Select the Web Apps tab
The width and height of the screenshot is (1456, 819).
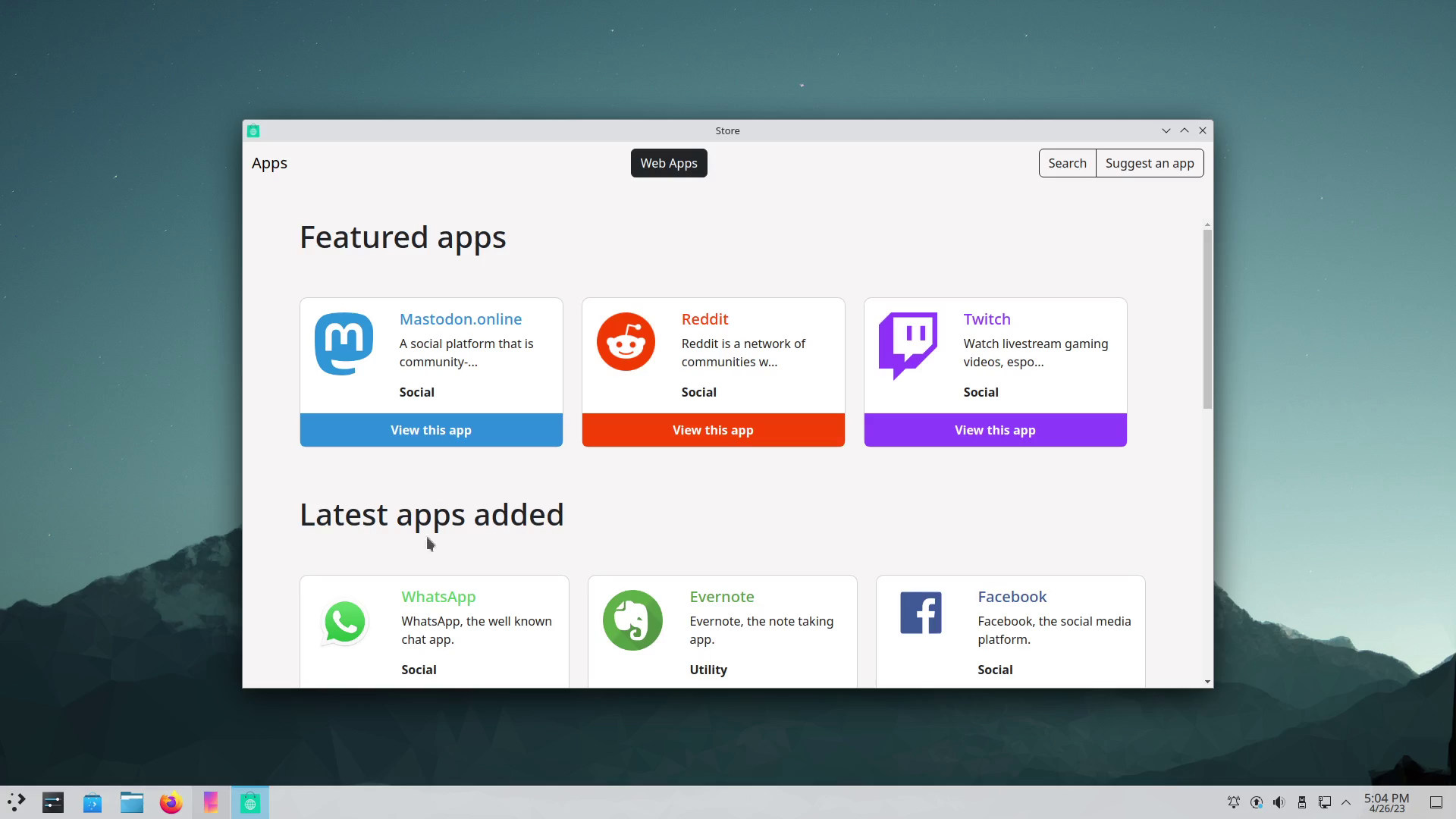[x=668, y=163]
